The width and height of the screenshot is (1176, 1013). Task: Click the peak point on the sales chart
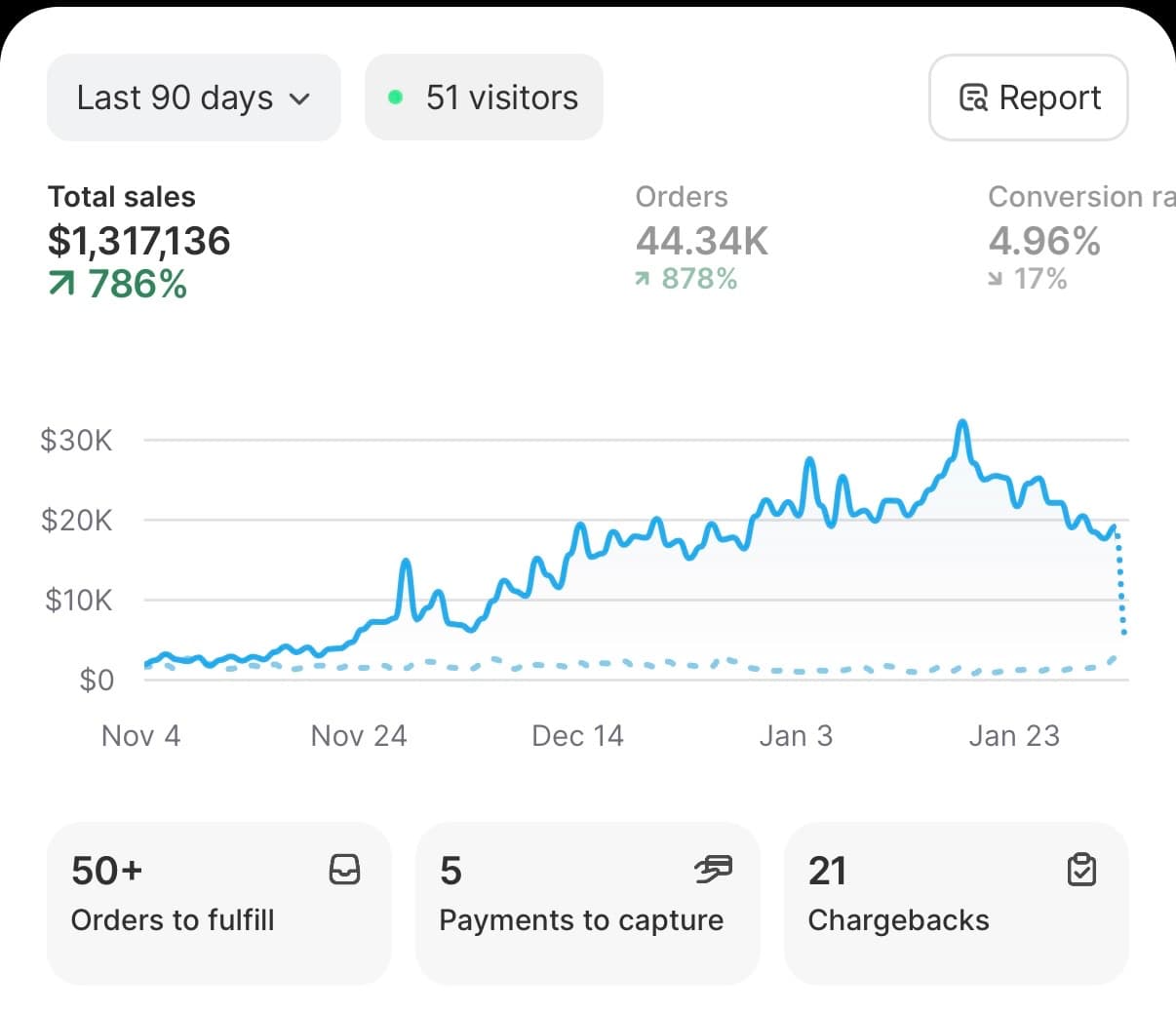pyautogui.click(x=962, y=421)
